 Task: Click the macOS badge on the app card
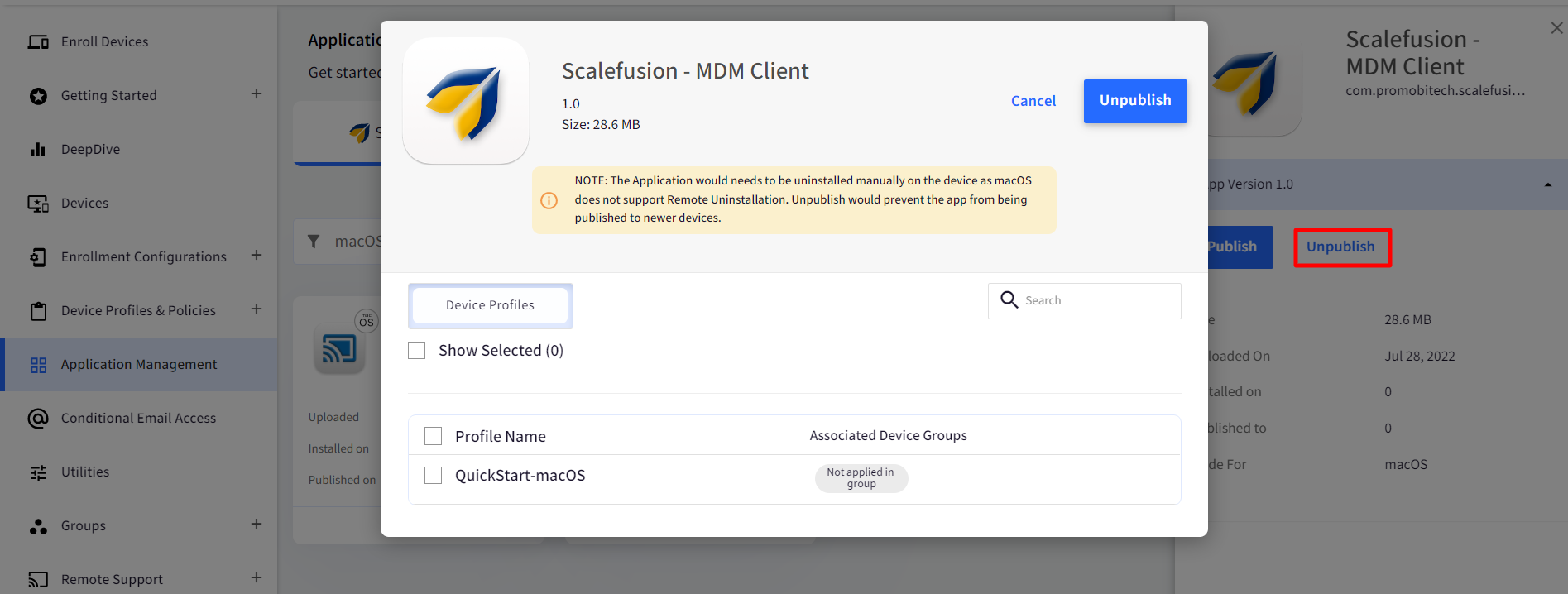(367, 321)
